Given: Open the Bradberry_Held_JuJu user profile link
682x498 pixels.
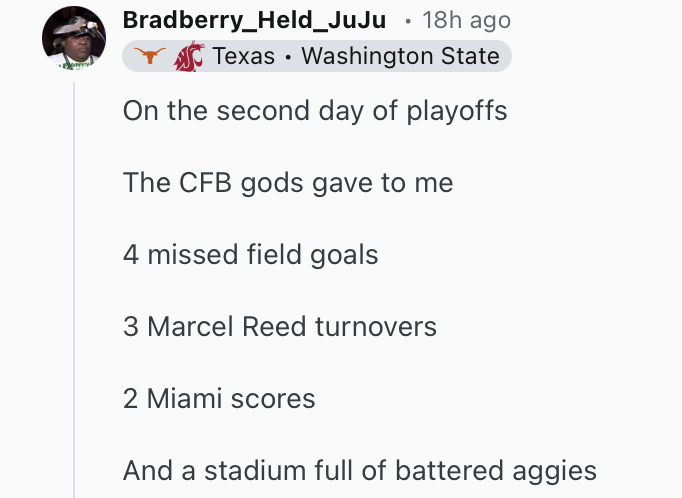Looking at the screenshot, I should (x=254, y=19).
